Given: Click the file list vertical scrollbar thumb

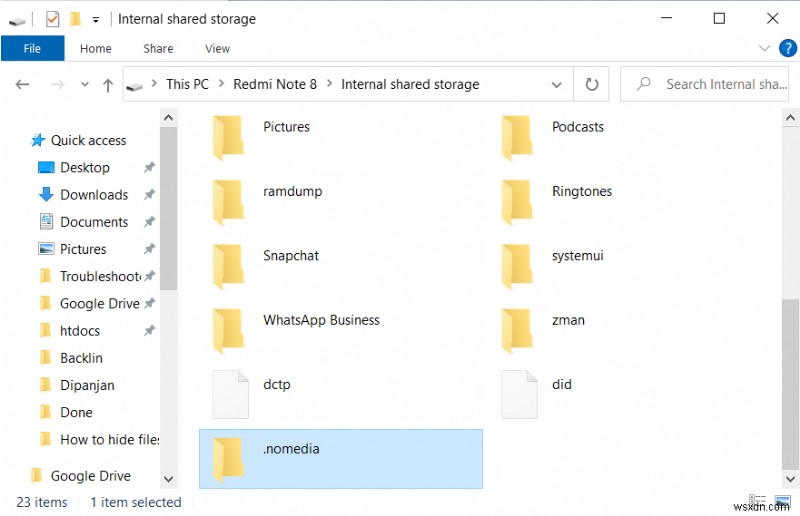Looking at the screenshot, I should point(790,384).
